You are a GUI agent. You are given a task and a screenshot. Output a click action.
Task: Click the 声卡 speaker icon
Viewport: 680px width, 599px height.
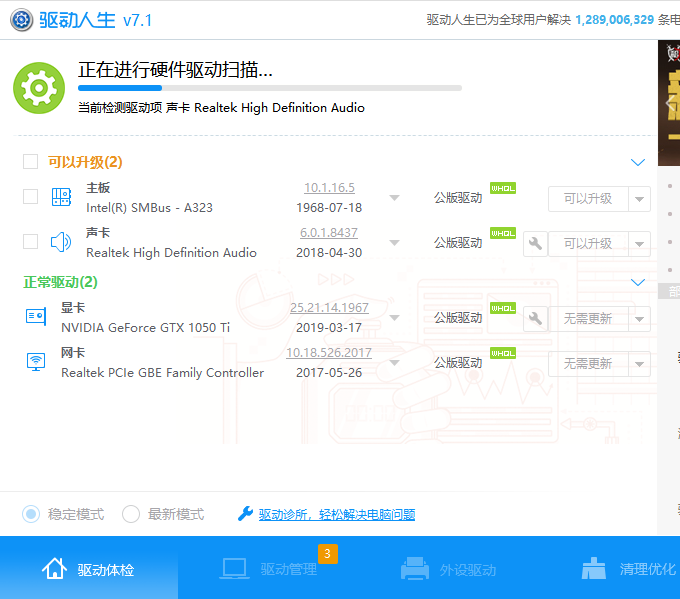click(x=61, y=242)
